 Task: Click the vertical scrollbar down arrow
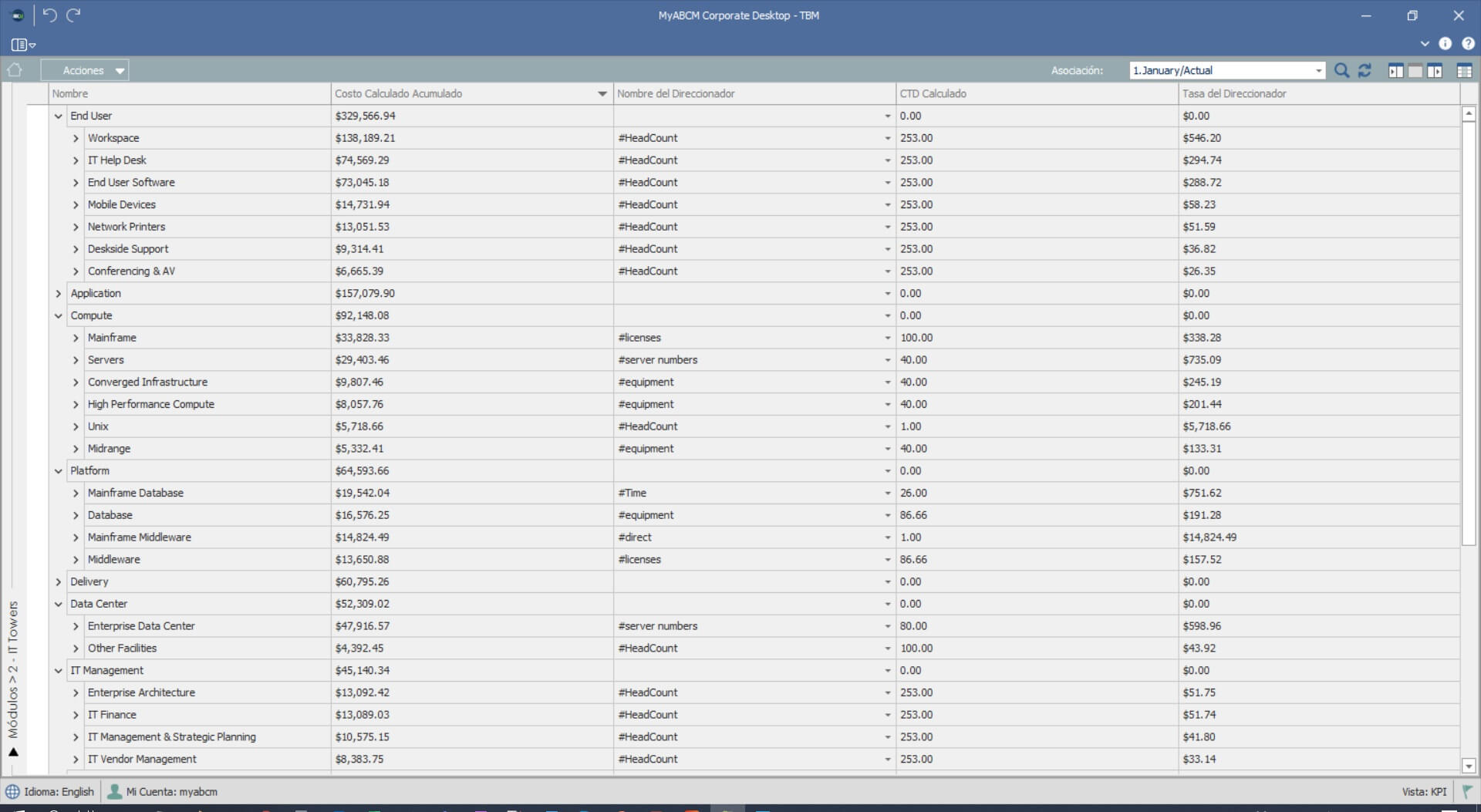pyautogui.click(x=1469, y=766)
